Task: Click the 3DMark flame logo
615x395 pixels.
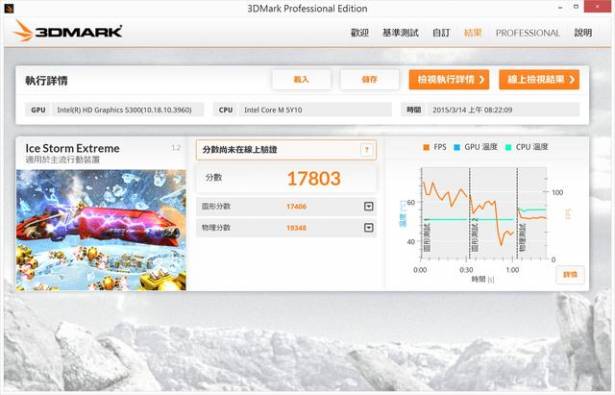Action: pyautogui.click(x=23, y=31)
